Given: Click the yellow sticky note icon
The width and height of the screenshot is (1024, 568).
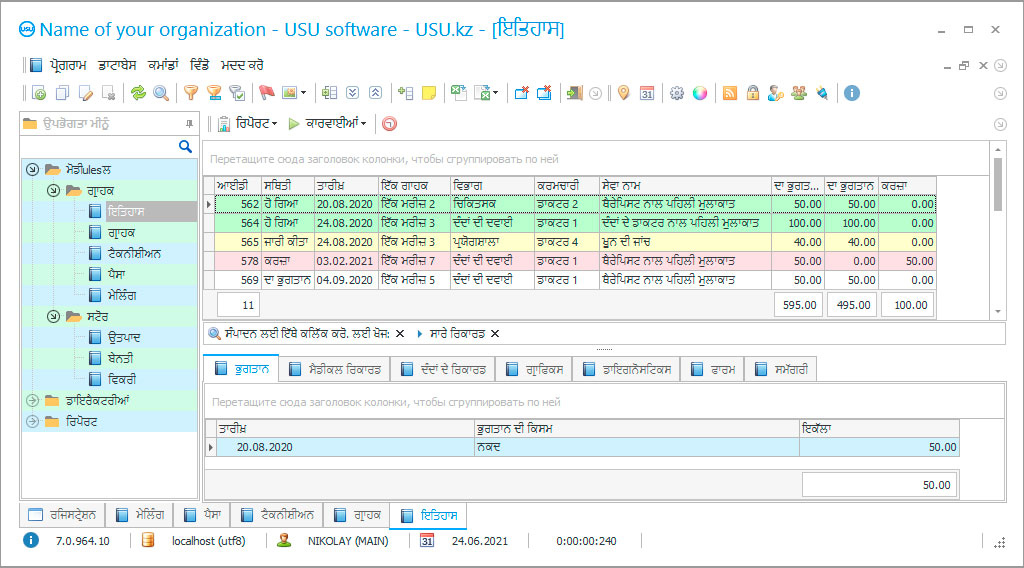Looking at the screenshot, I should tap(429, 93).
